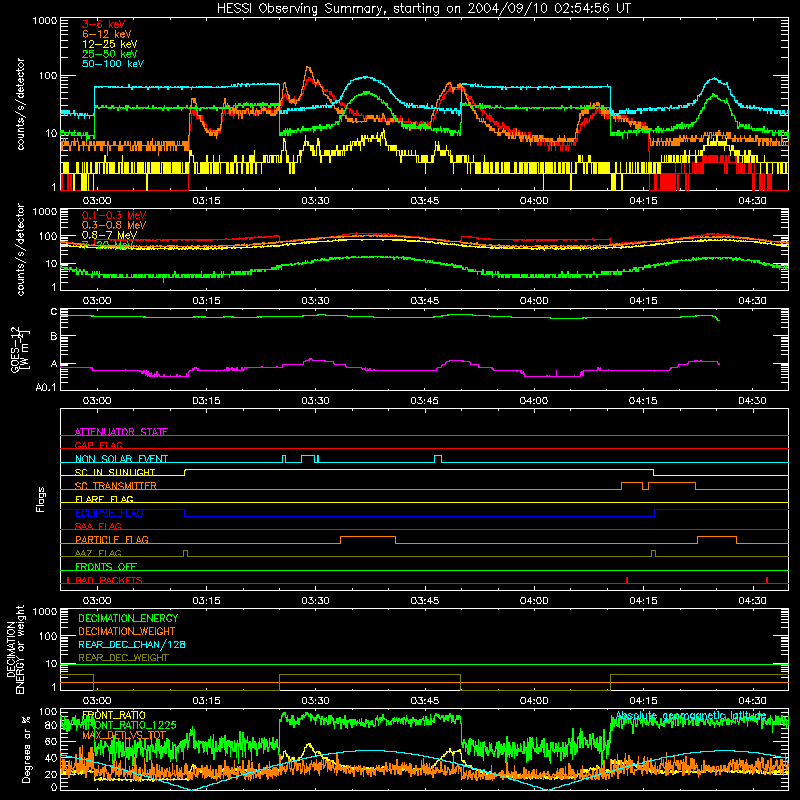This screenshot has height=800, width=800.
Task: Click the ATTENUATOR_STATE flag label
Action: click(x=121, y=432)
